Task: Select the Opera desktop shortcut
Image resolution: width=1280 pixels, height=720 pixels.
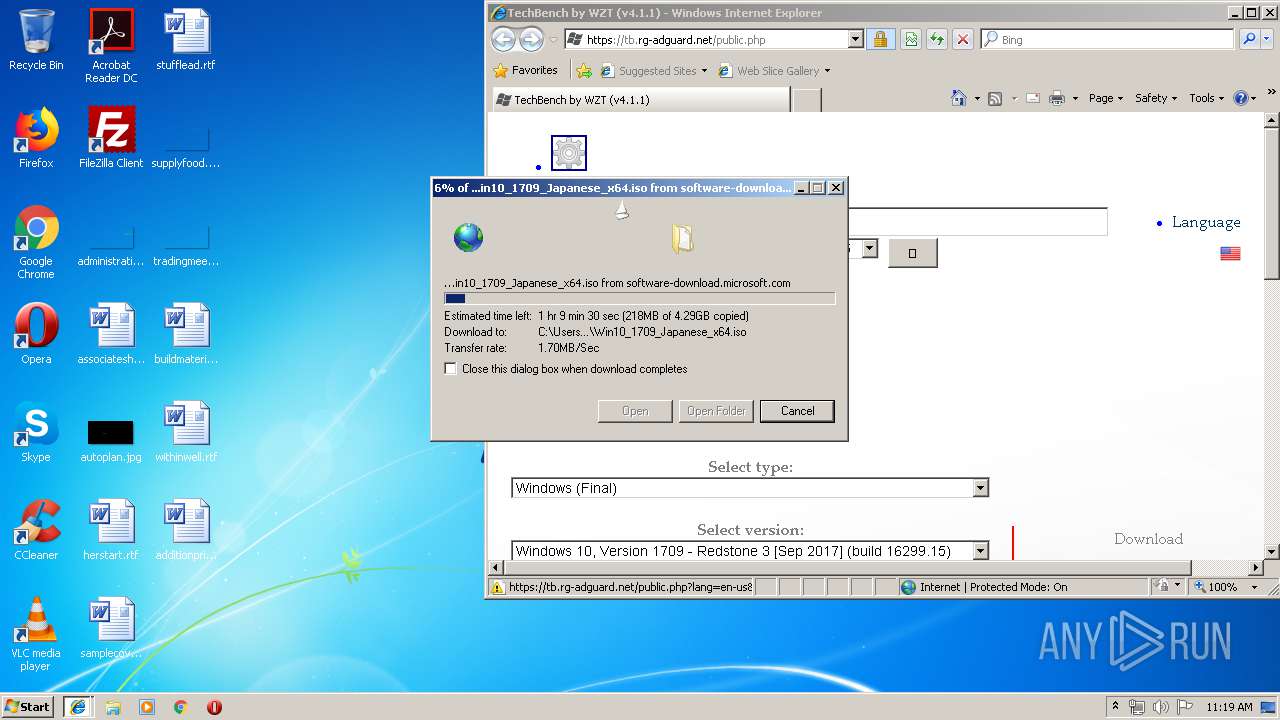Action: tap(36, 334)
